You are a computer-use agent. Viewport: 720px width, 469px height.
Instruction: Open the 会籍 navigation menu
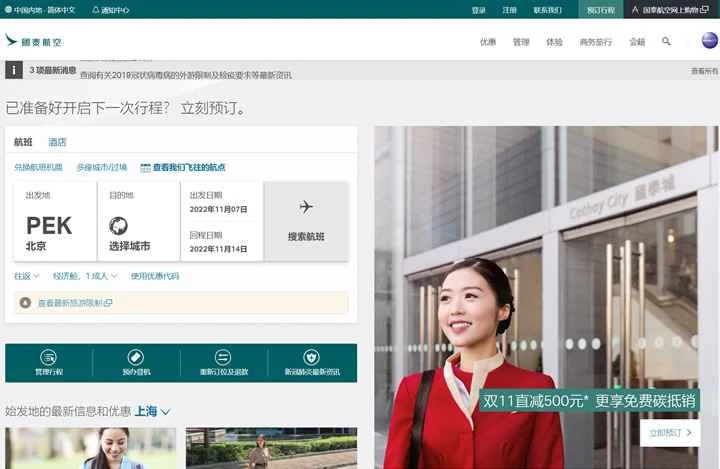tap(637, 42)
